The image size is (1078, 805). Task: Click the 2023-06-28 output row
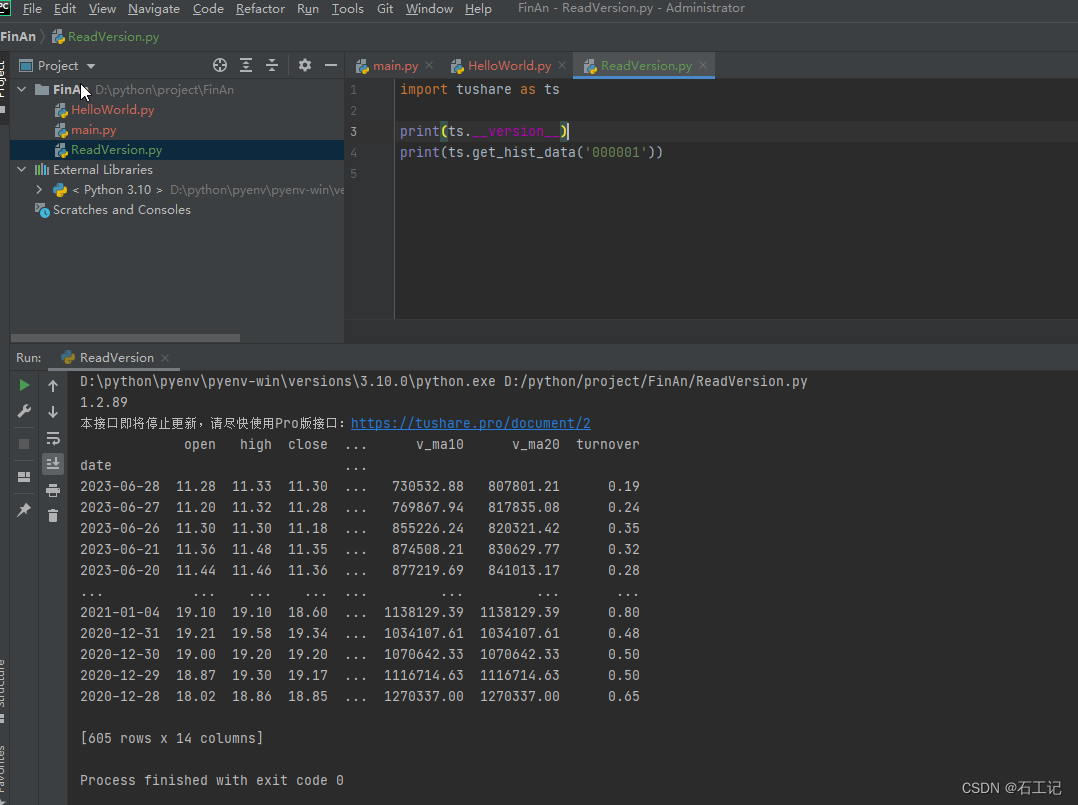(360, 486)
